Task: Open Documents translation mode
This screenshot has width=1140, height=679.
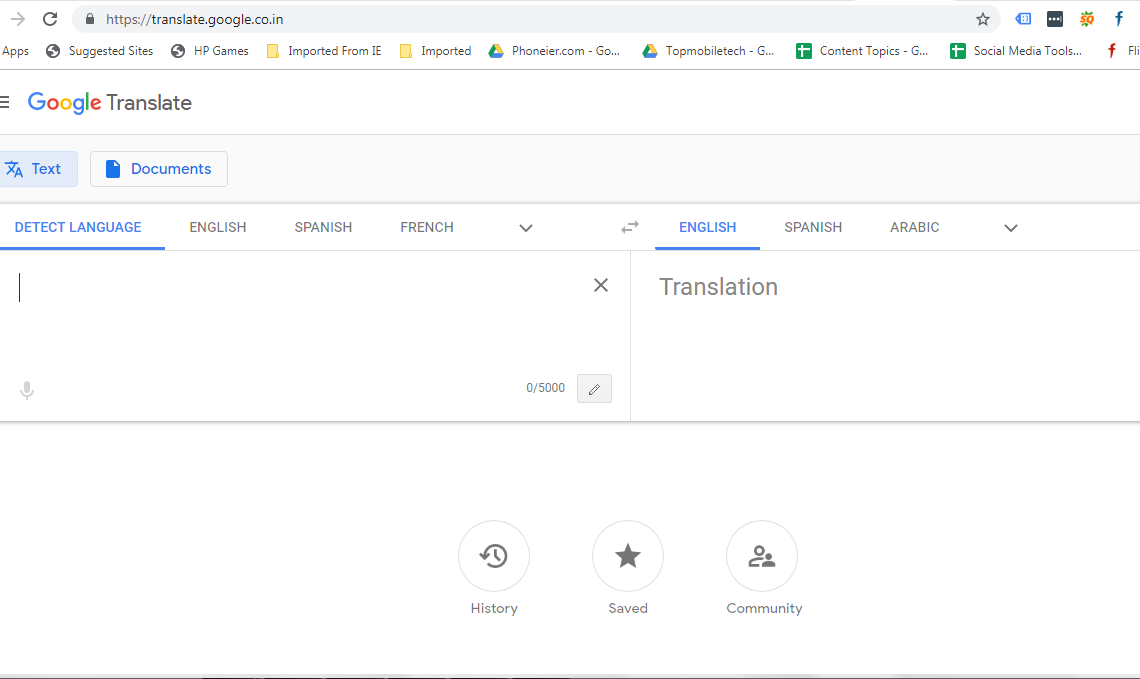Action: pyautogui.click(x=158, y=169)
